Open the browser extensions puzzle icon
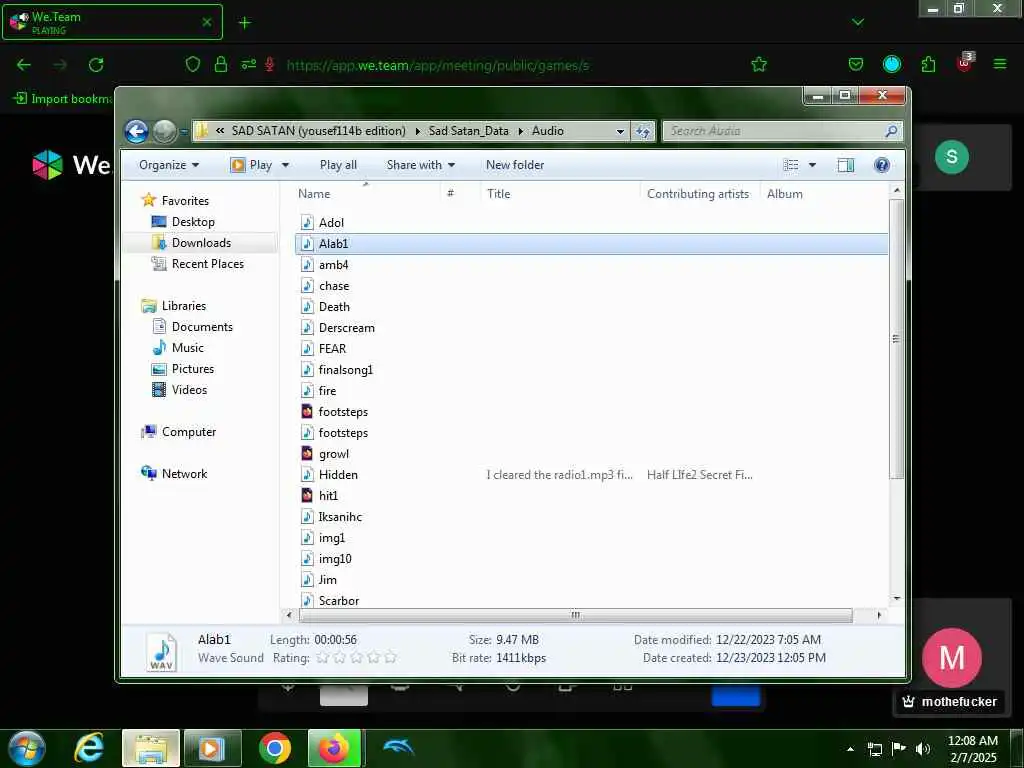The height and width of the screenshot is (768, 1024). click(928, 65)
